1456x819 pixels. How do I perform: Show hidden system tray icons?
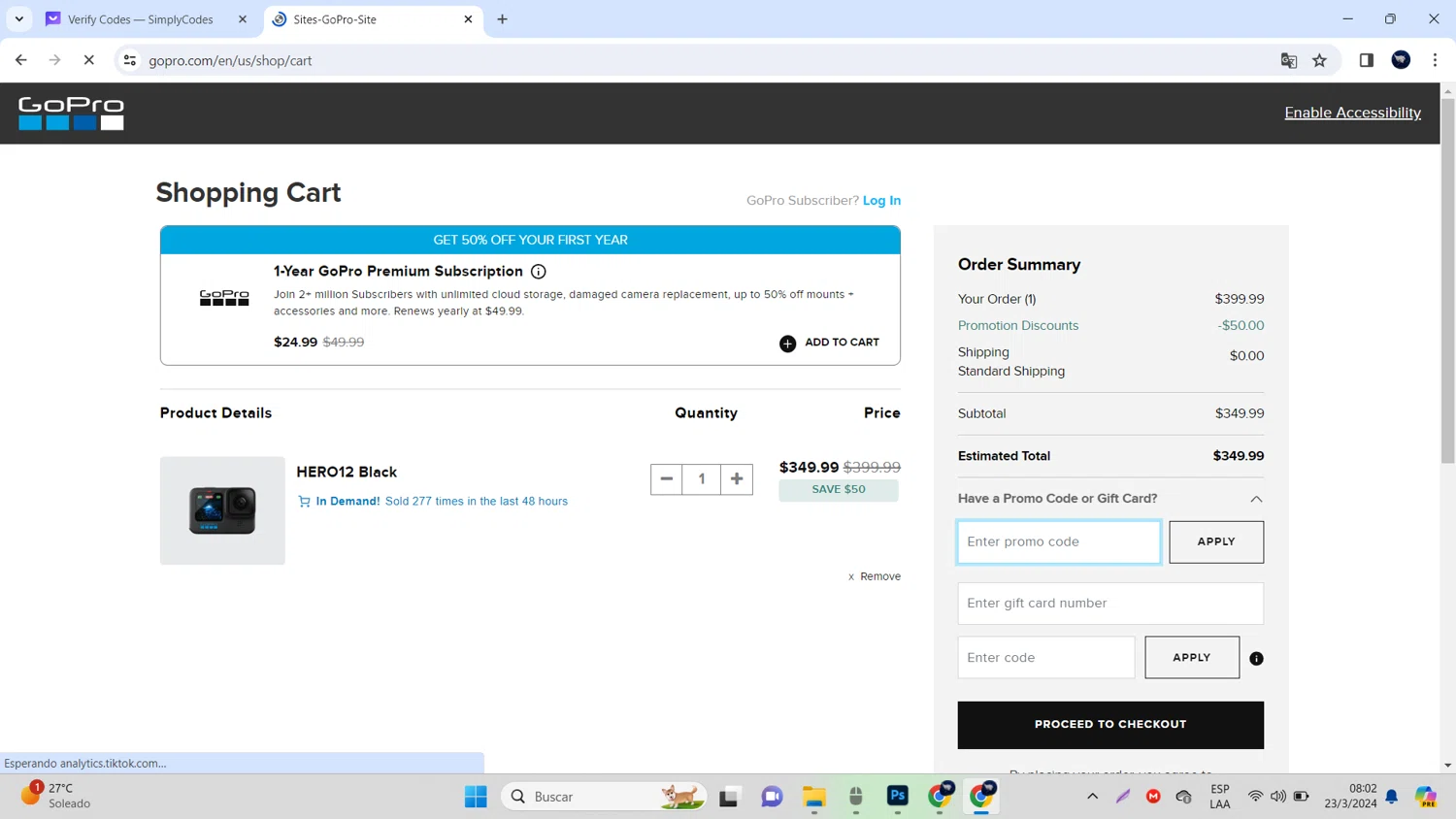click(x=1092, y=797)
